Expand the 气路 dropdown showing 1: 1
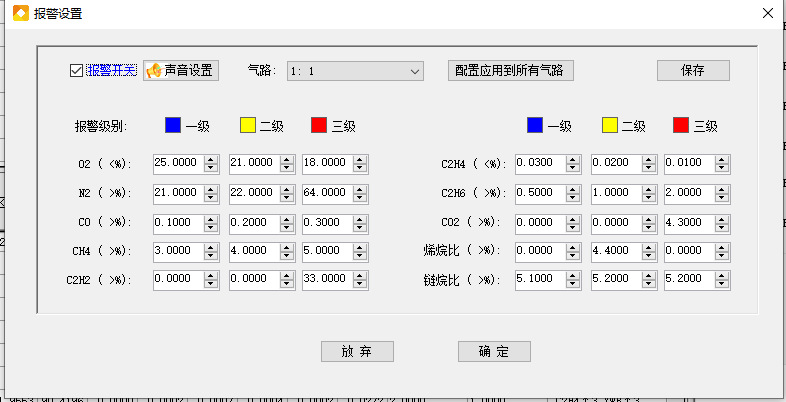Screen dimensions: 786x402 (355, 71)
